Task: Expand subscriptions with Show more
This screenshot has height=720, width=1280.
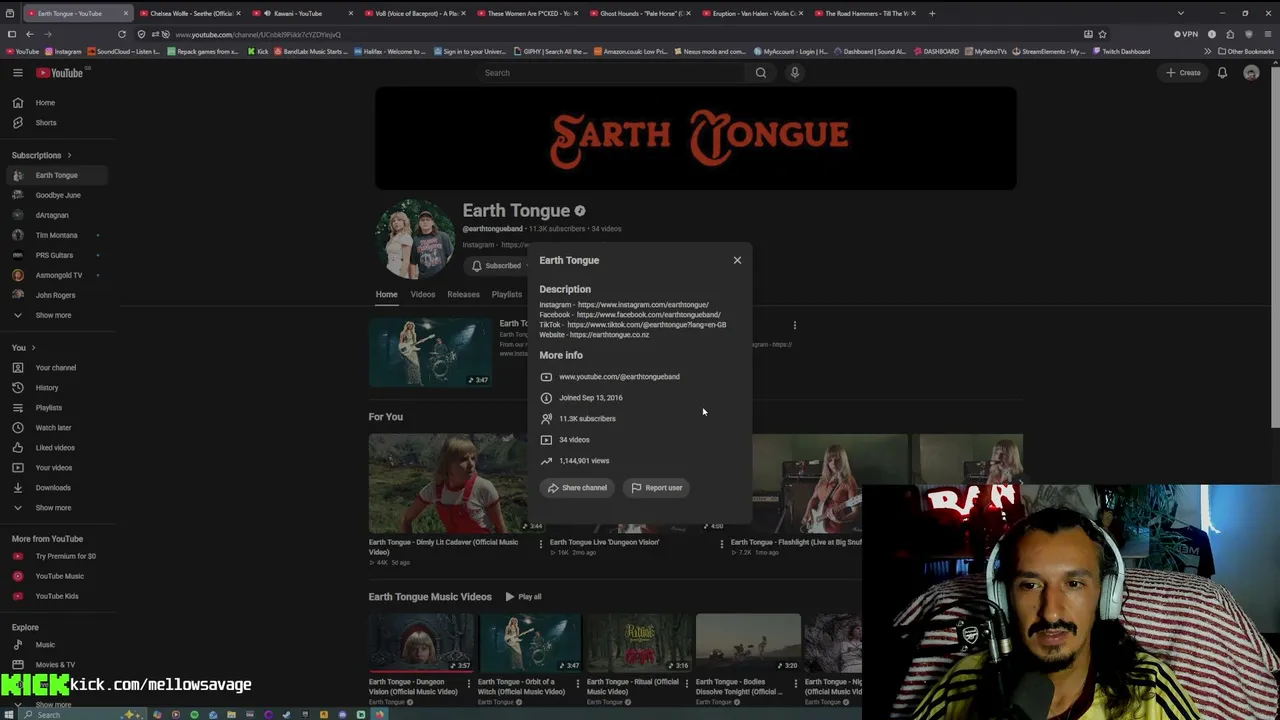Action: pyautogui.click(x=56, y=315)
